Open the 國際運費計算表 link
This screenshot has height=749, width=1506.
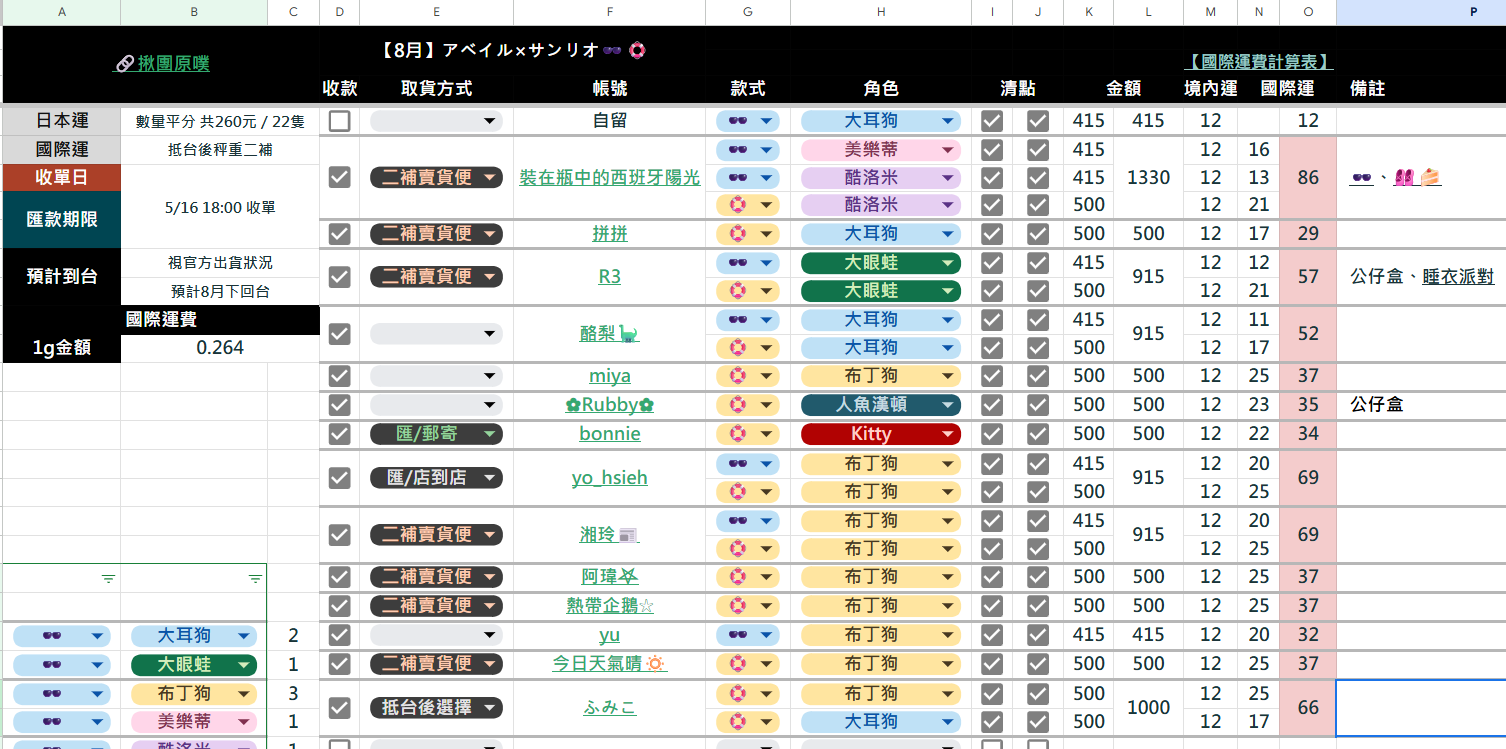click(1259, 62)
